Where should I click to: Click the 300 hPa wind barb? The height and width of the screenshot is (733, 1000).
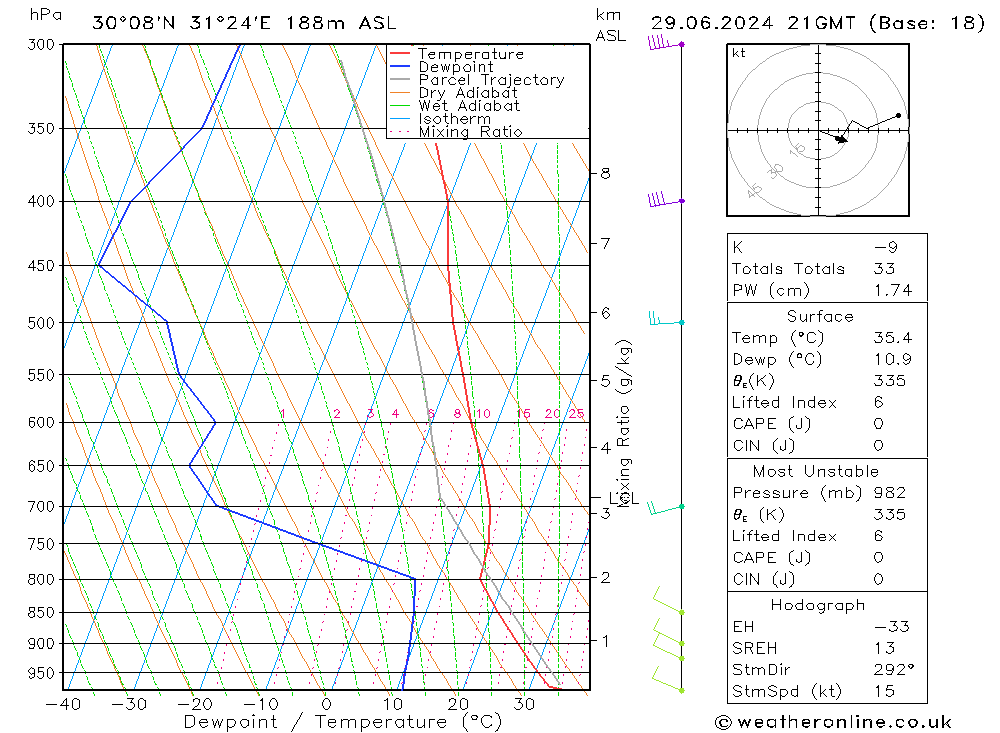[x=665, y=43]
